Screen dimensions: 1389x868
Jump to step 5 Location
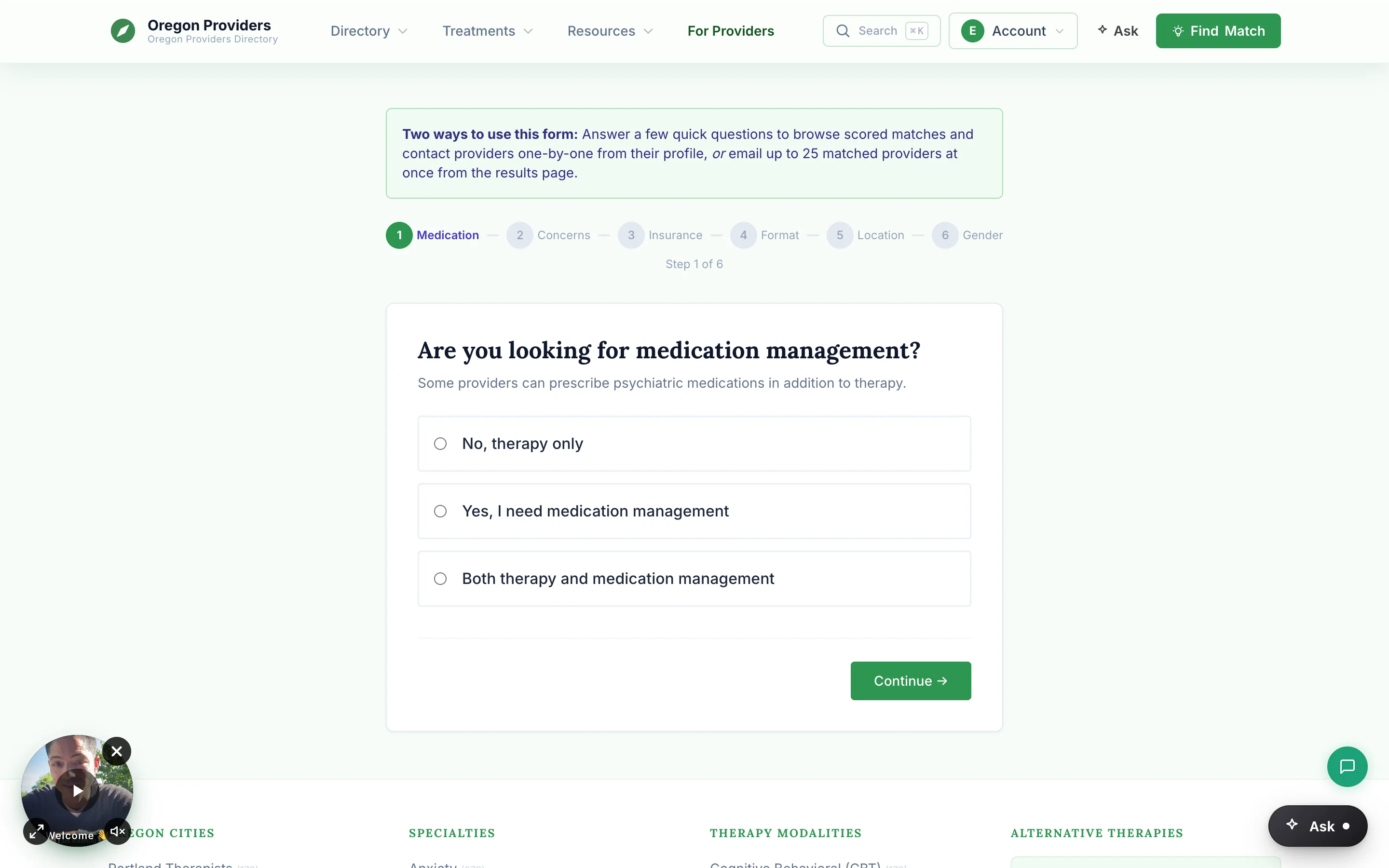click(x=866, y=235)
